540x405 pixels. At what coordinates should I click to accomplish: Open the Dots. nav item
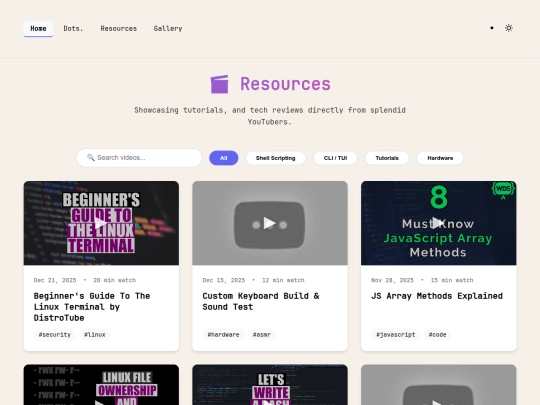[x=73, y=29]
